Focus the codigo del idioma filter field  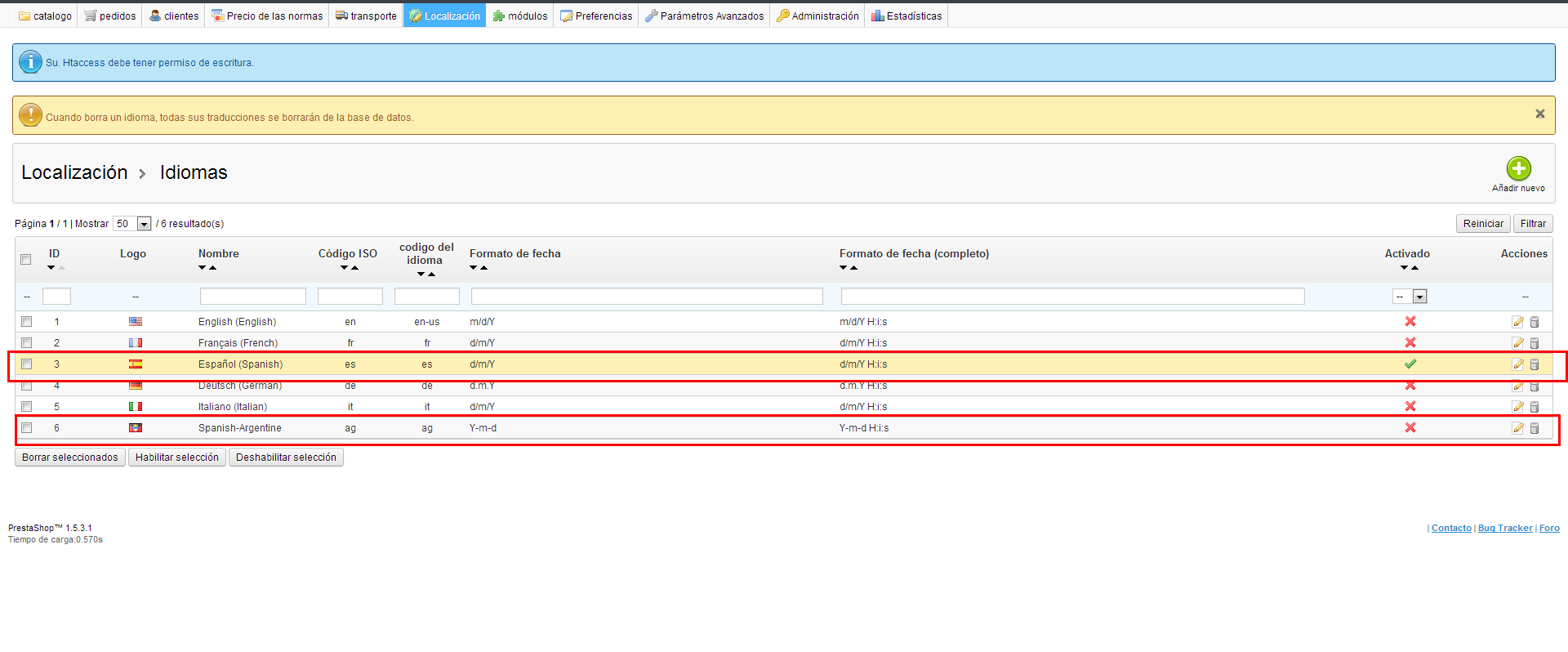click(427, 297)
